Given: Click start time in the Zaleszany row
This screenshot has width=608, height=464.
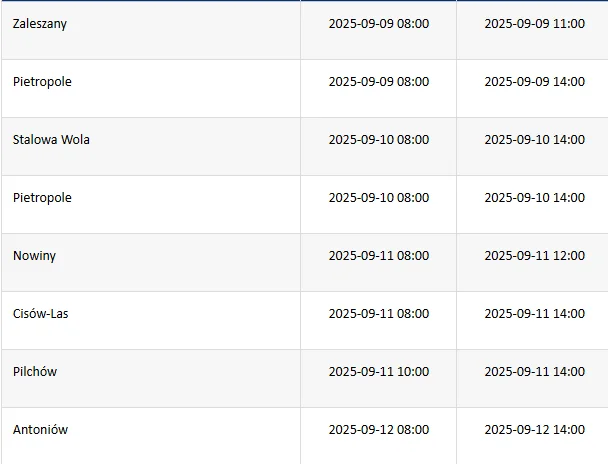Looking at the screenshot, I should pos(378,24).
